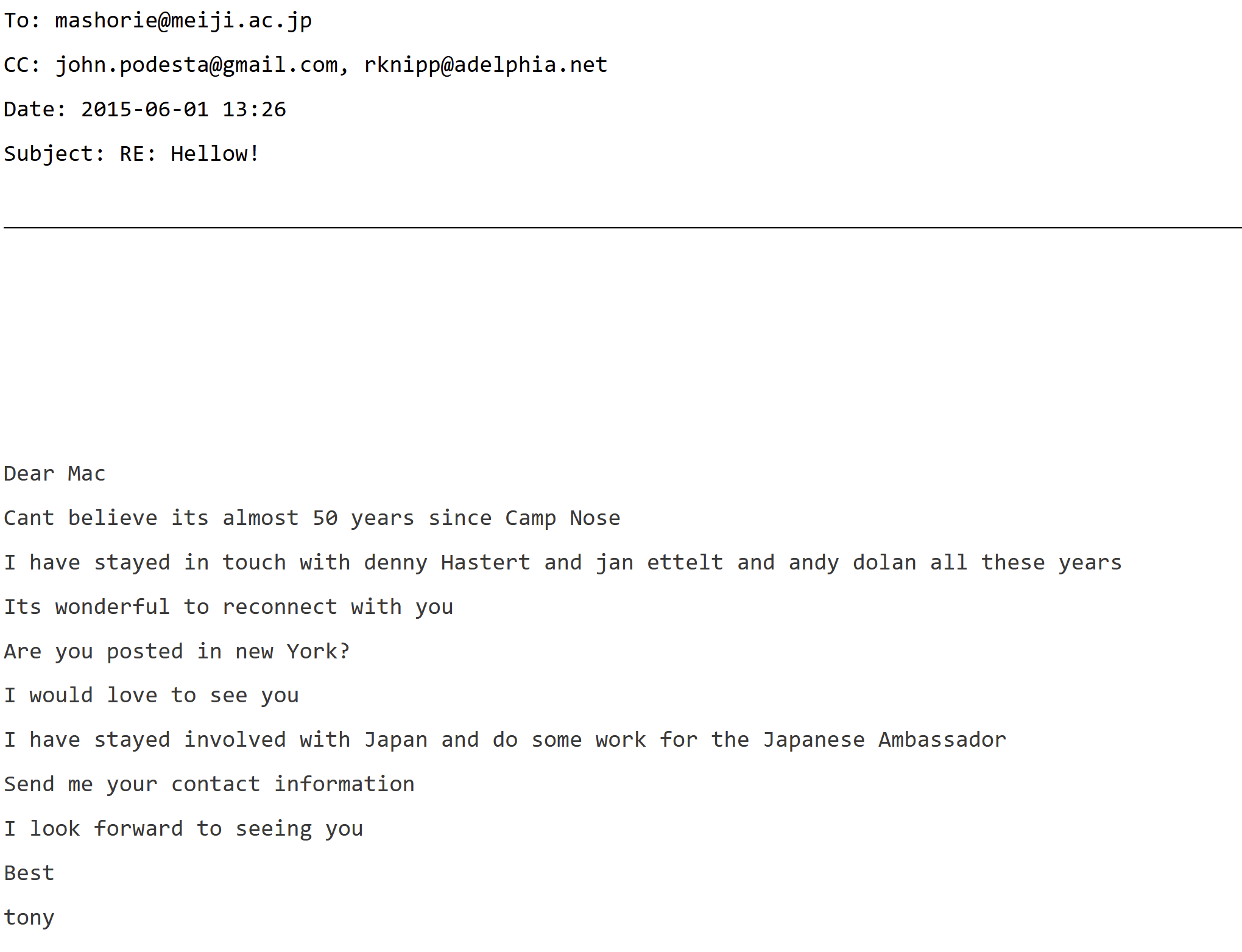This screenshot has height=952, width=1242.
Task: Click the rknipp@adelphia.net CC address
Action: point(485,65)
